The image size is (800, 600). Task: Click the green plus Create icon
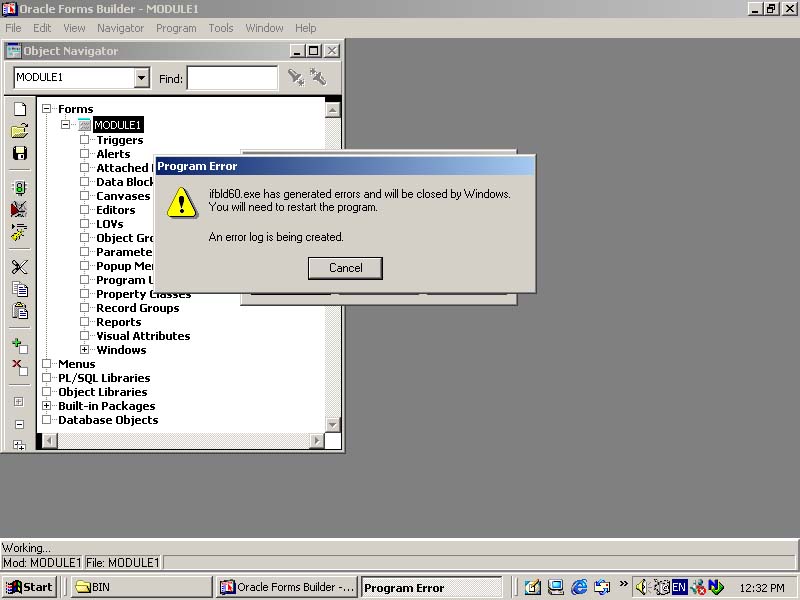coord(19,345)
